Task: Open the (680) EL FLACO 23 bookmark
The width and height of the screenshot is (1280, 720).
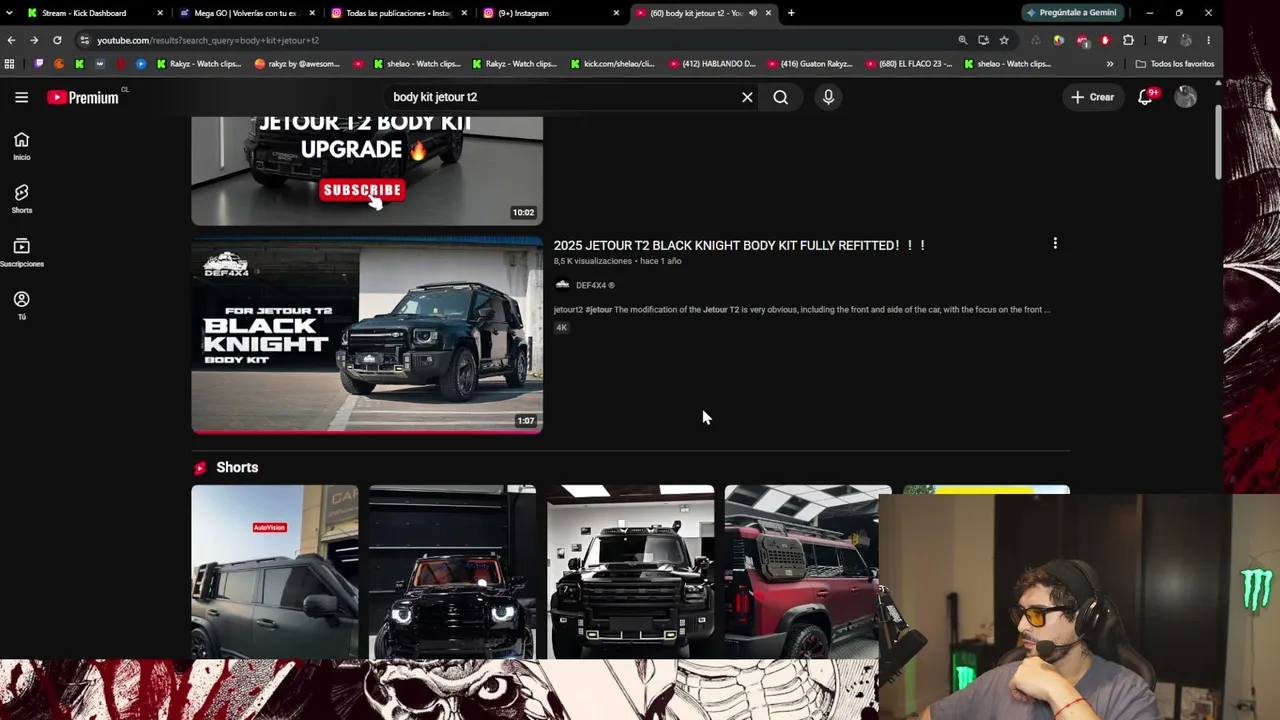Action: (x=908, y=64)
